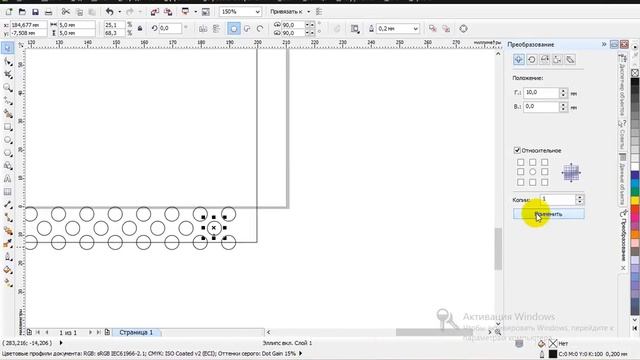Image resolution: width=640 pixels, height=360 pixels.
Task: Cut selection with the scissors icon
Action: coord(66,12)
